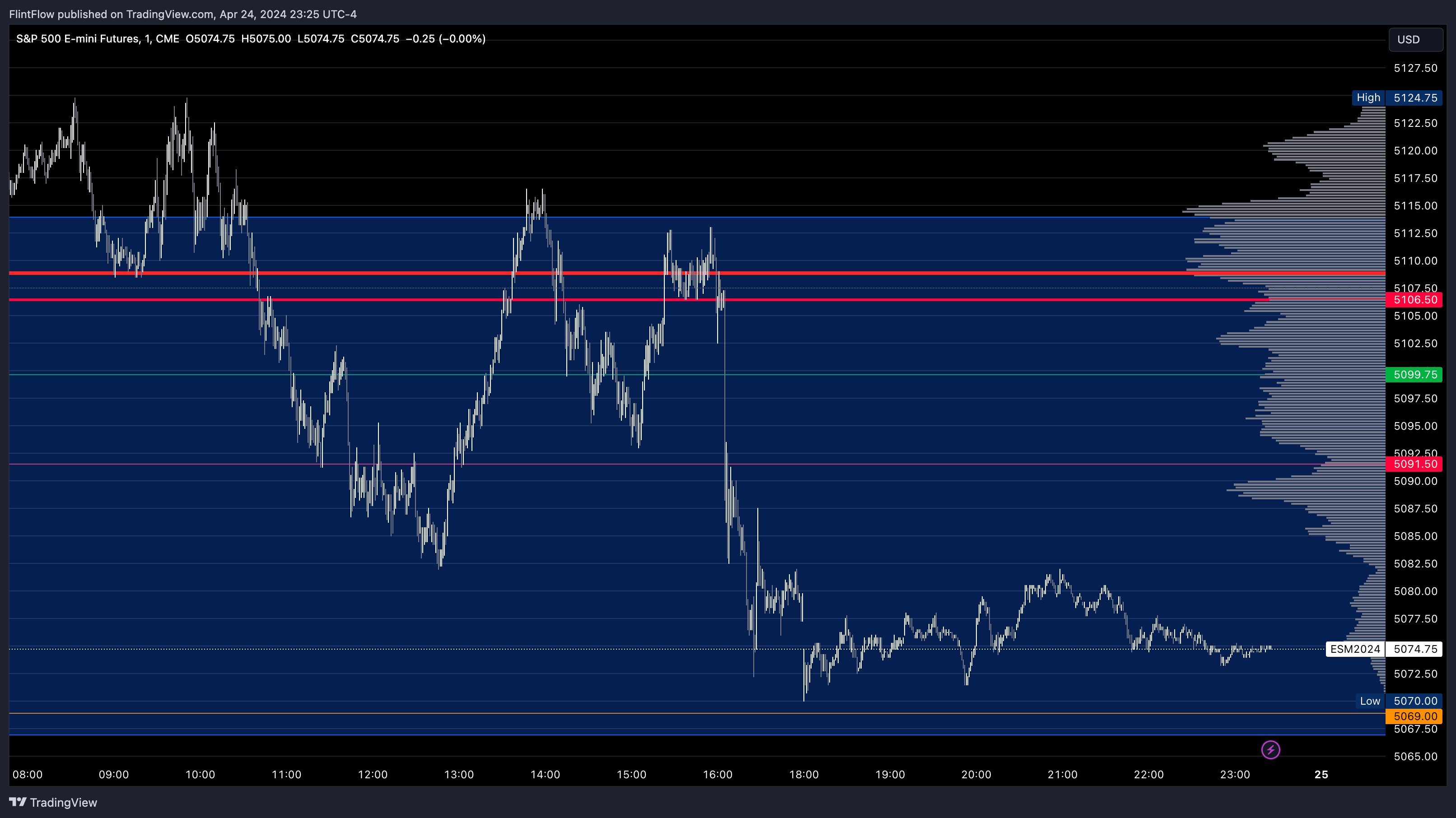Click the 5072.50 price axis label
Screen dimensions: 1456x818
tap(1415, 674)
